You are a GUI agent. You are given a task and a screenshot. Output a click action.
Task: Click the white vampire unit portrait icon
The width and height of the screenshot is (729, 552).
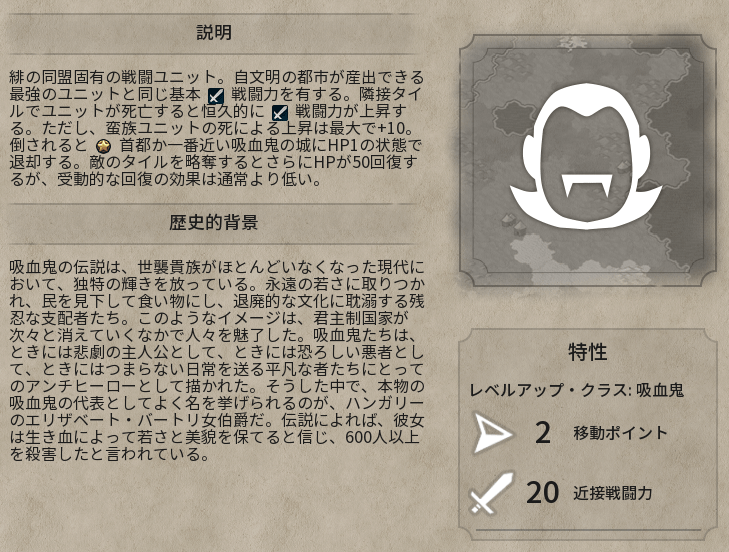586,156
